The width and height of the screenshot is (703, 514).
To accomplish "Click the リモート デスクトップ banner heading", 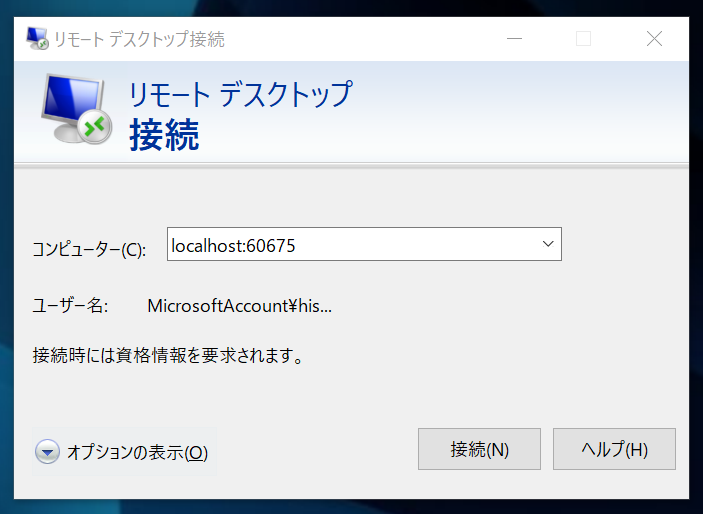I will (x=240, y=95).
